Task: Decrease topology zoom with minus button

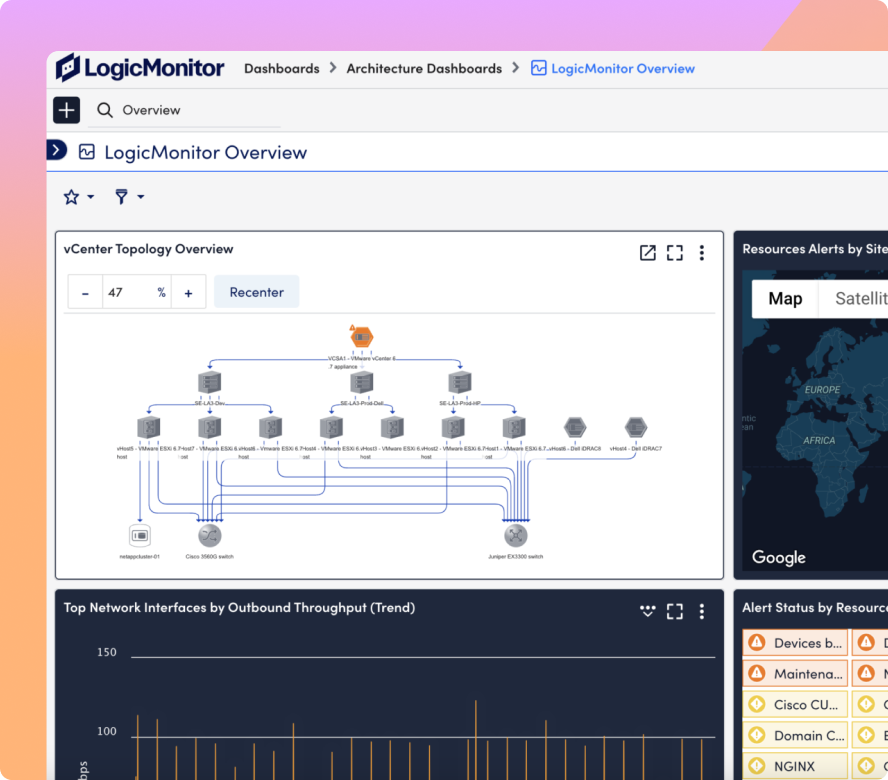Action: [85, 292]
